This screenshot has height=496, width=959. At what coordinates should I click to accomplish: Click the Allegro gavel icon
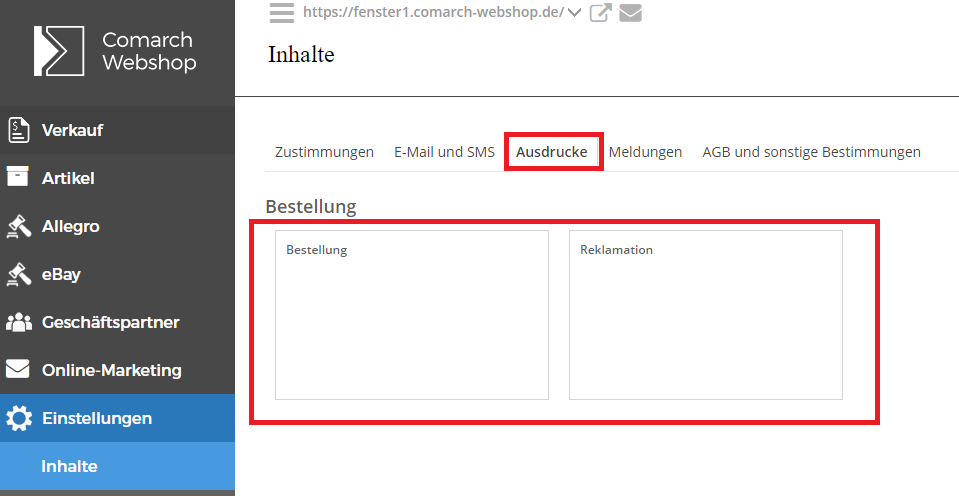[18, 226]
